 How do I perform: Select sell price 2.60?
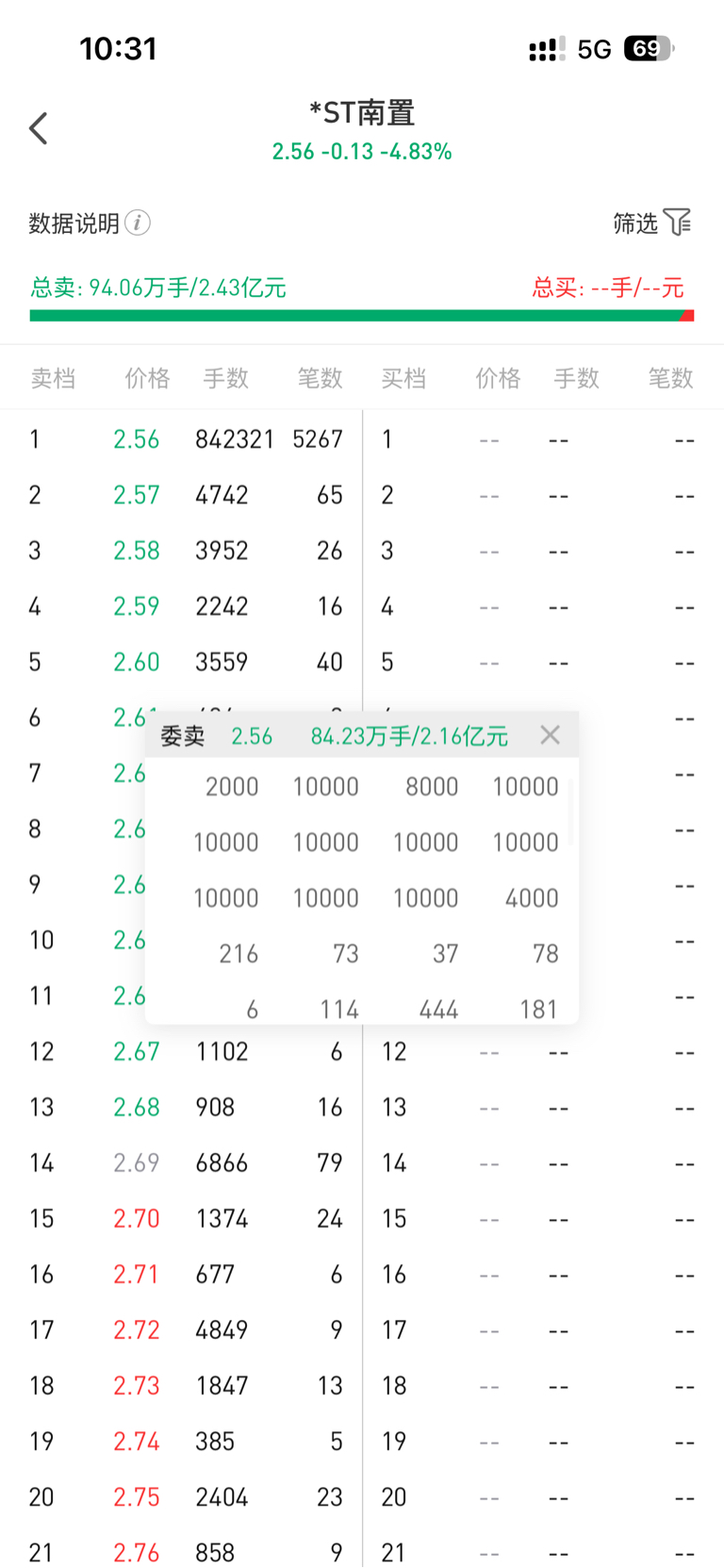(137, 662)
